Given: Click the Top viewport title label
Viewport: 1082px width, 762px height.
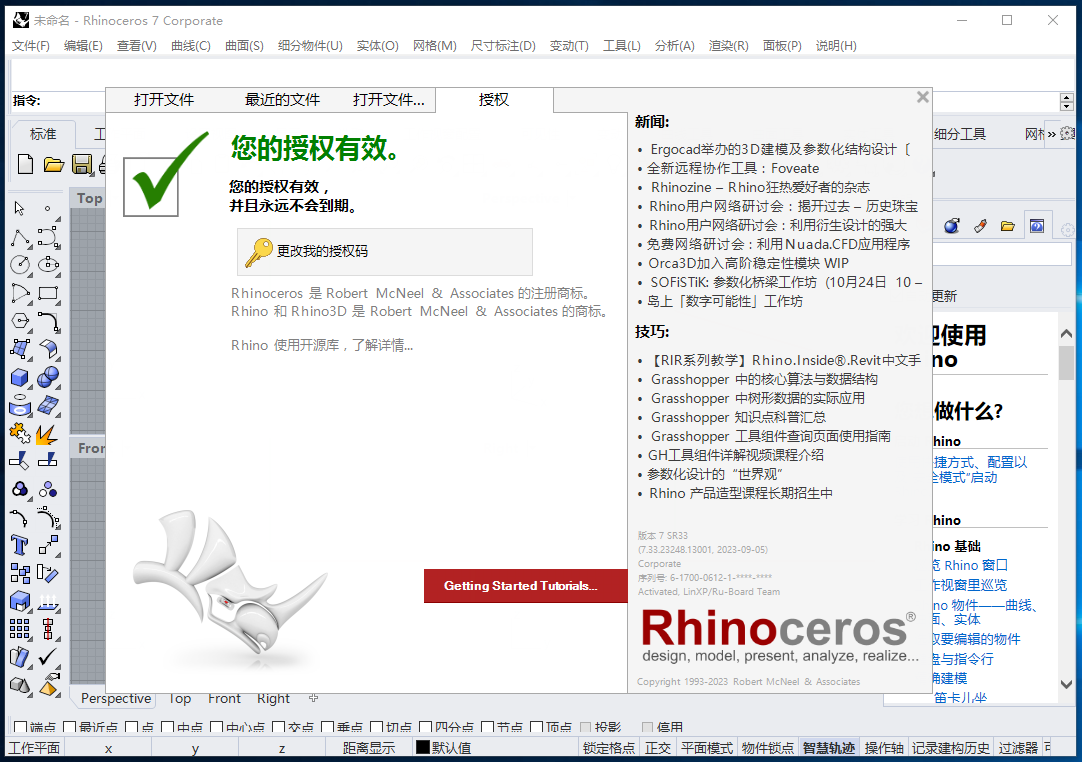Looking at the screenshot, I should pyautogui.click(x=90, y=198).
